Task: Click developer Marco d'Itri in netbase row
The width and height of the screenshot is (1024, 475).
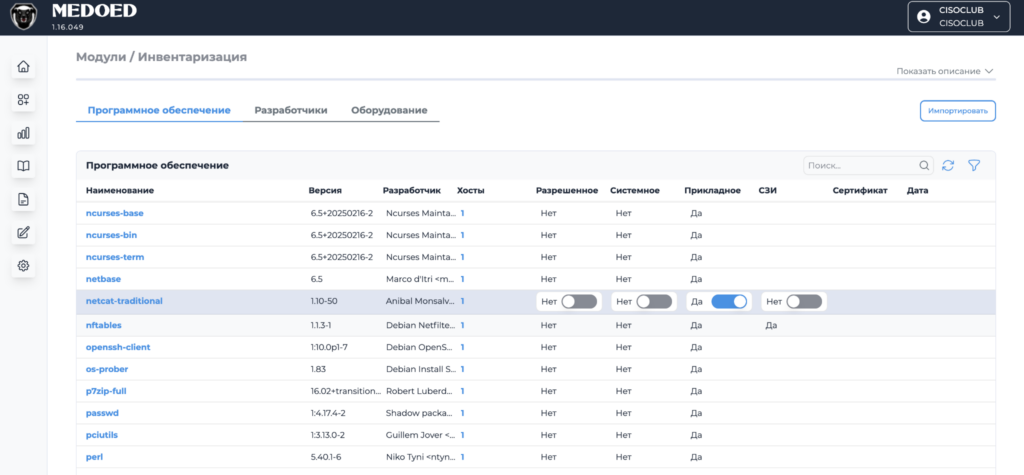Action: (419, 279)
